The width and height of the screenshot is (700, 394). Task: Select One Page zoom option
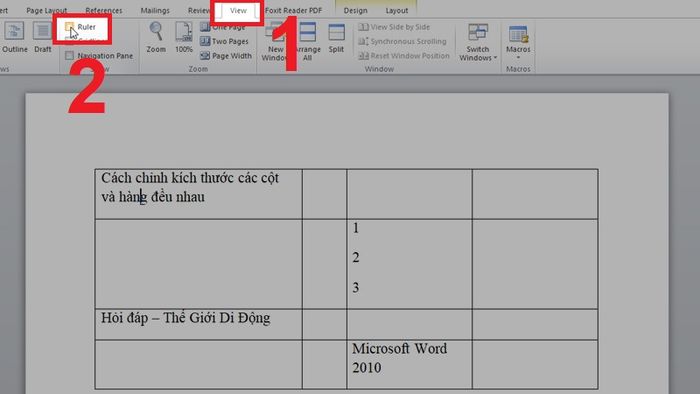(x=222, y=27)
